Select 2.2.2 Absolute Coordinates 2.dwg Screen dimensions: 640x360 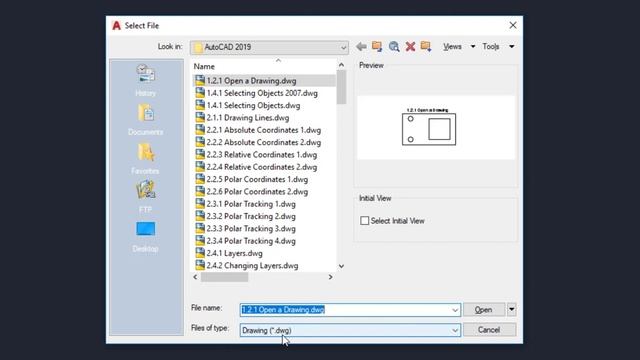point(264,142)
